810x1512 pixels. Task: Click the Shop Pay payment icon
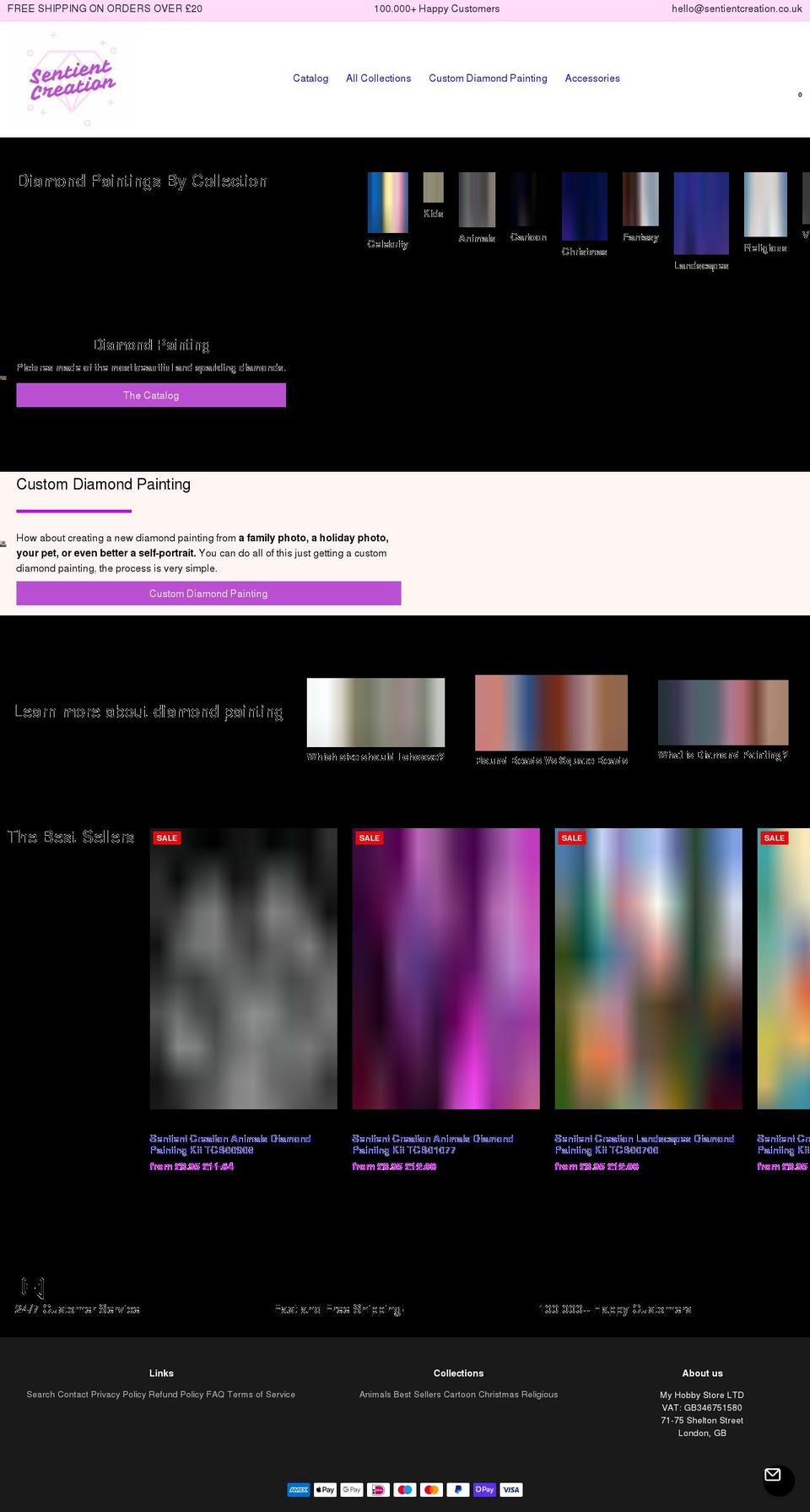tap(484, 1489)
